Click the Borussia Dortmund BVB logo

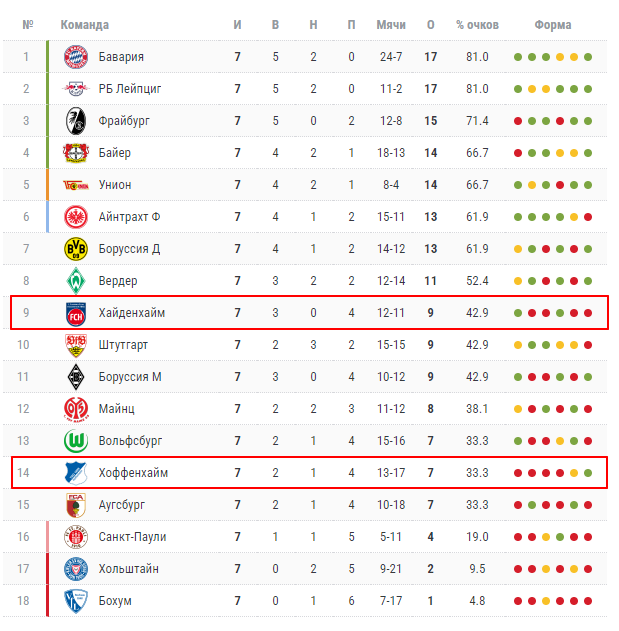click(77, 249)
